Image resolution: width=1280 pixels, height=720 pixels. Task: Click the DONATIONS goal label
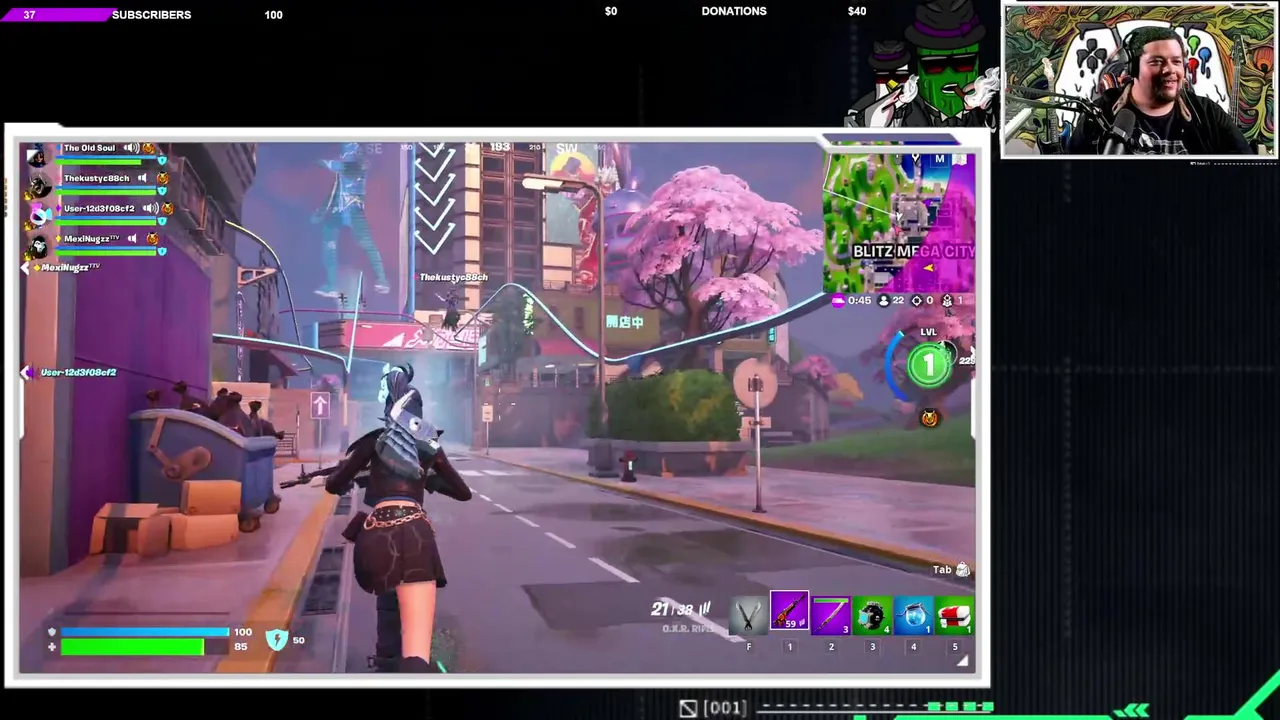pos(734,11)
